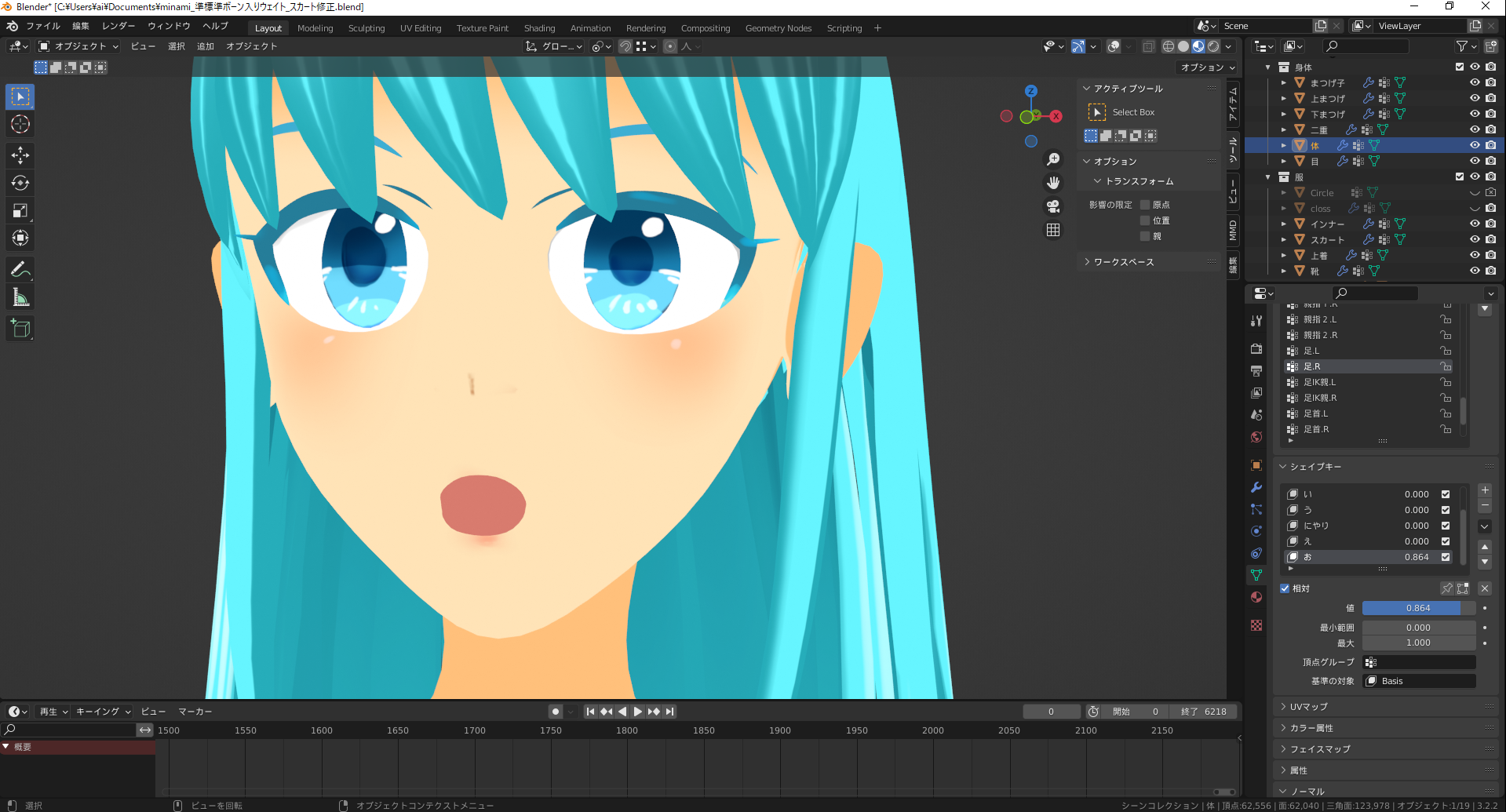
Task: Click the 最大 value slider
Action: pyautogui.click(x=1419, y=643)
